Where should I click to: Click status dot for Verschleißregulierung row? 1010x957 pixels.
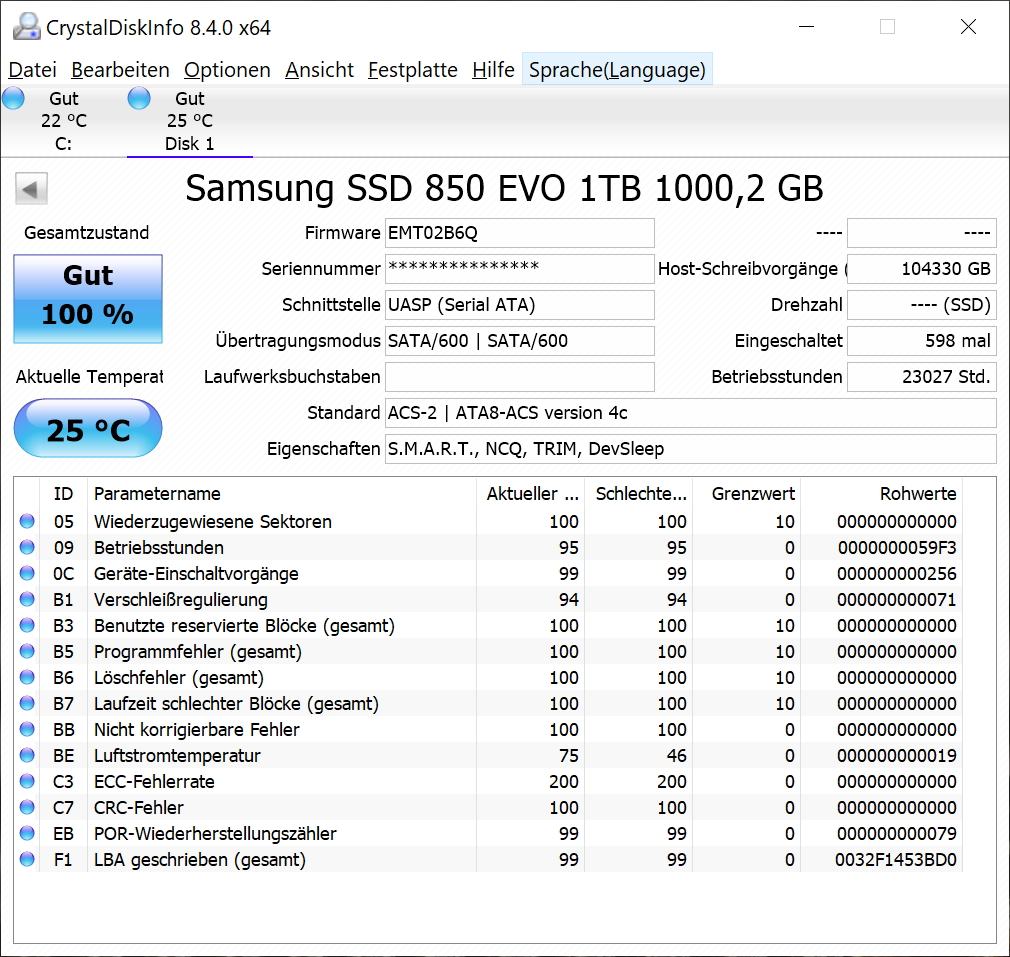coord(27,599)
